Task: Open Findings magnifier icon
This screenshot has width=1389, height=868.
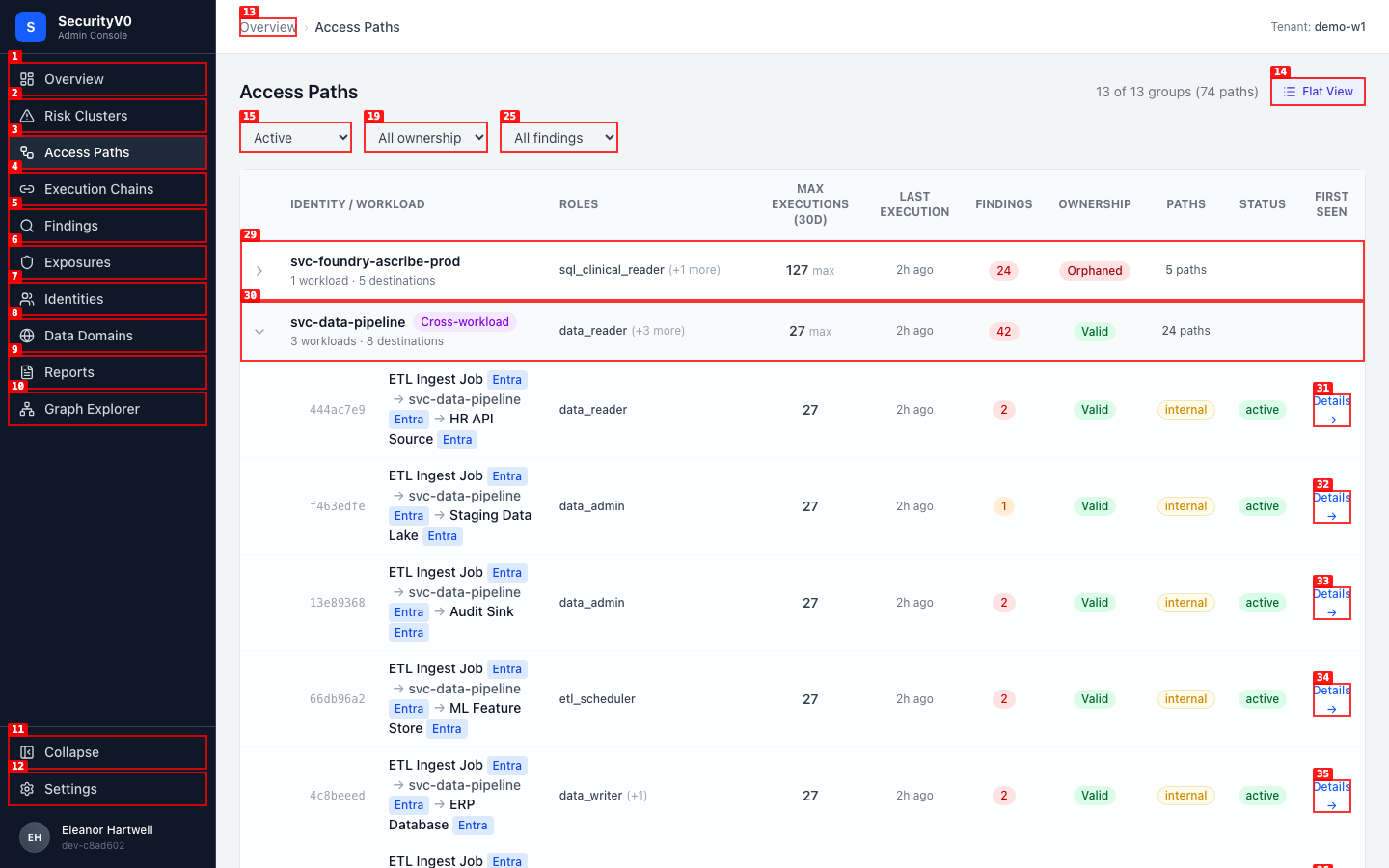Action: (x=27, y=226)
